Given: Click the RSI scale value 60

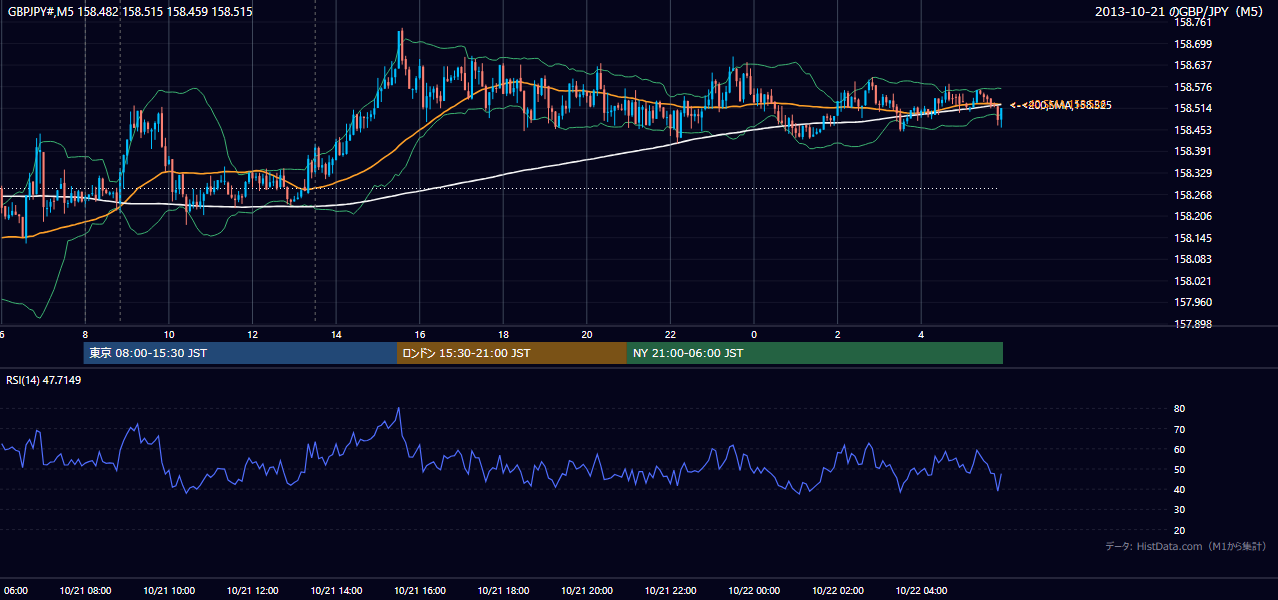Looking at the screenshot, I should coord(1179,449).
